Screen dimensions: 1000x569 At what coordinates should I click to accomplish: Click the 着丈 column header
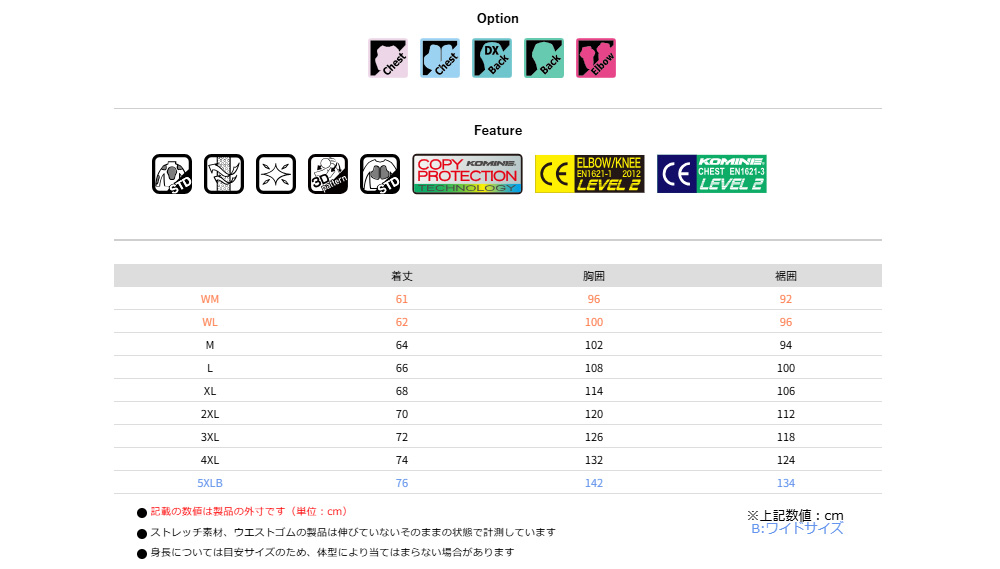(x=402, y=276)
